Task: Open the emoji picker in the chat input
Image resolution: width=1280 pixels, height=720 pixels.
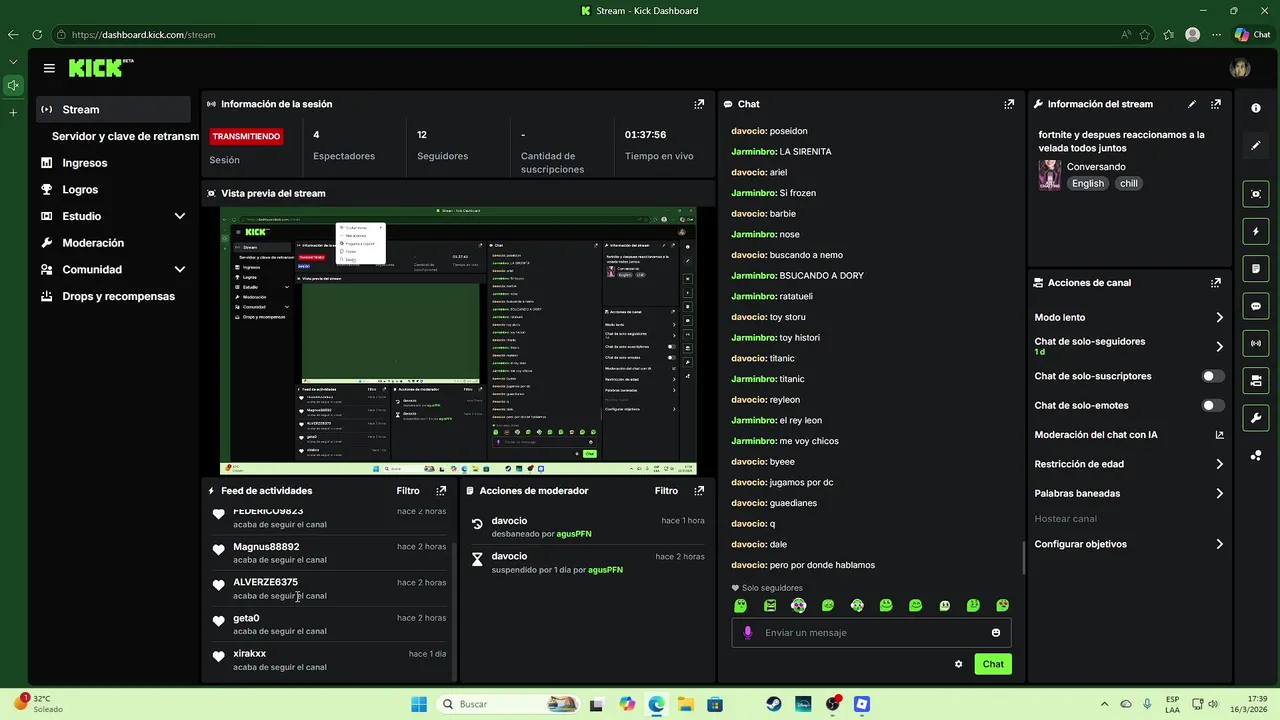Action: click(x=996, y=633)
